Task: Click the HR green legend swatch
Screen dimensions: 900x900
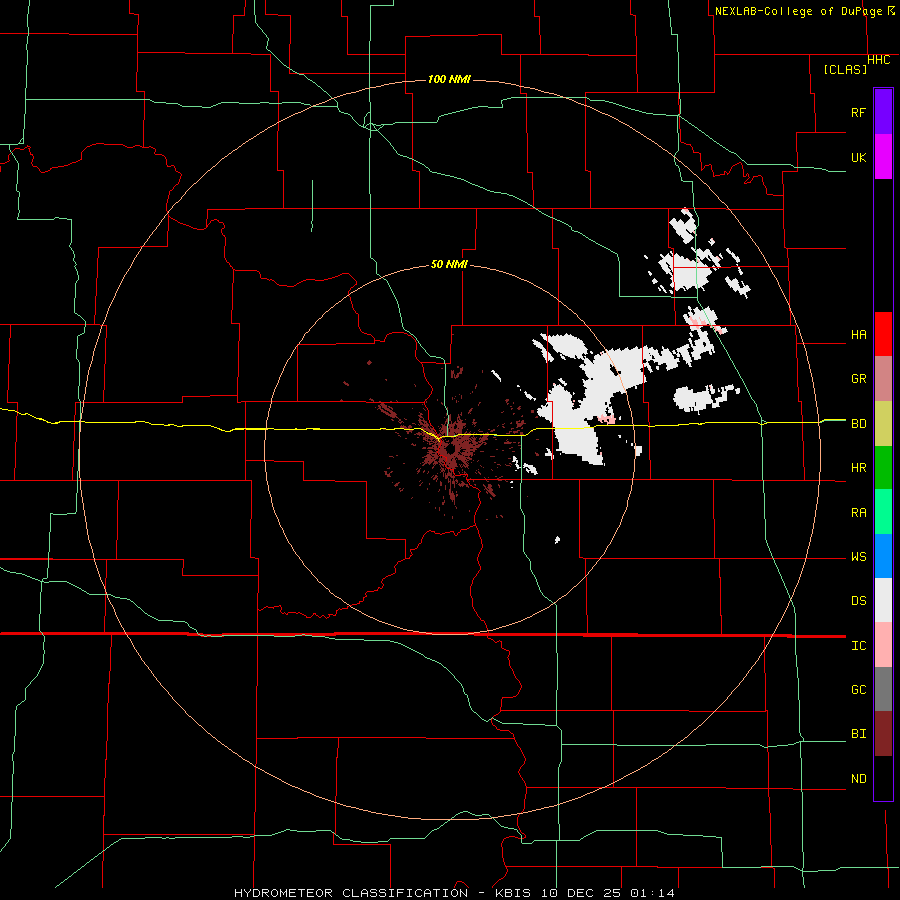Action: 883,468
